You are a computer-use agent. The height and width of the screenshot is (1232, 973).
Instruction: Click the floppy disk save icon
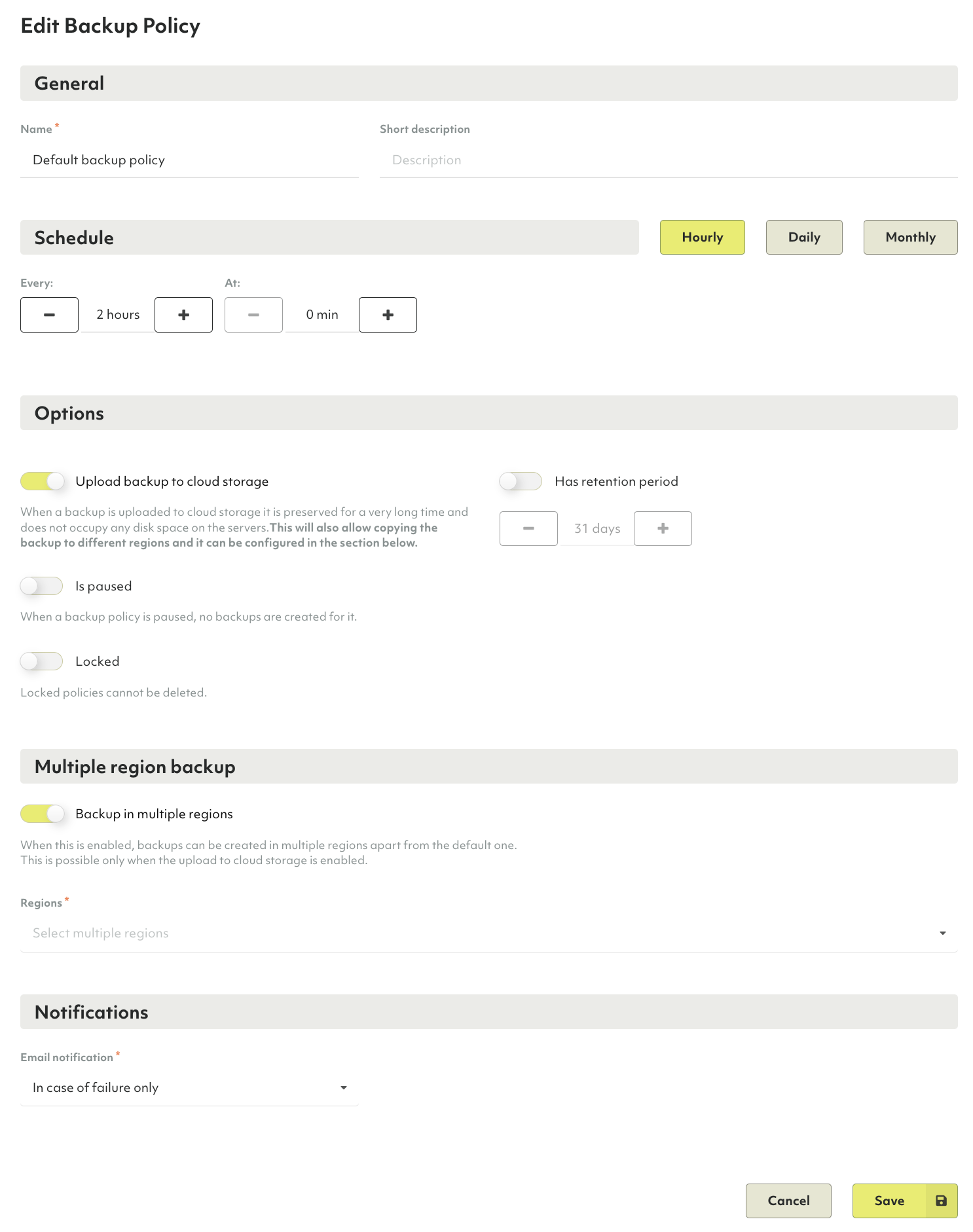(x=941, y=1201)
